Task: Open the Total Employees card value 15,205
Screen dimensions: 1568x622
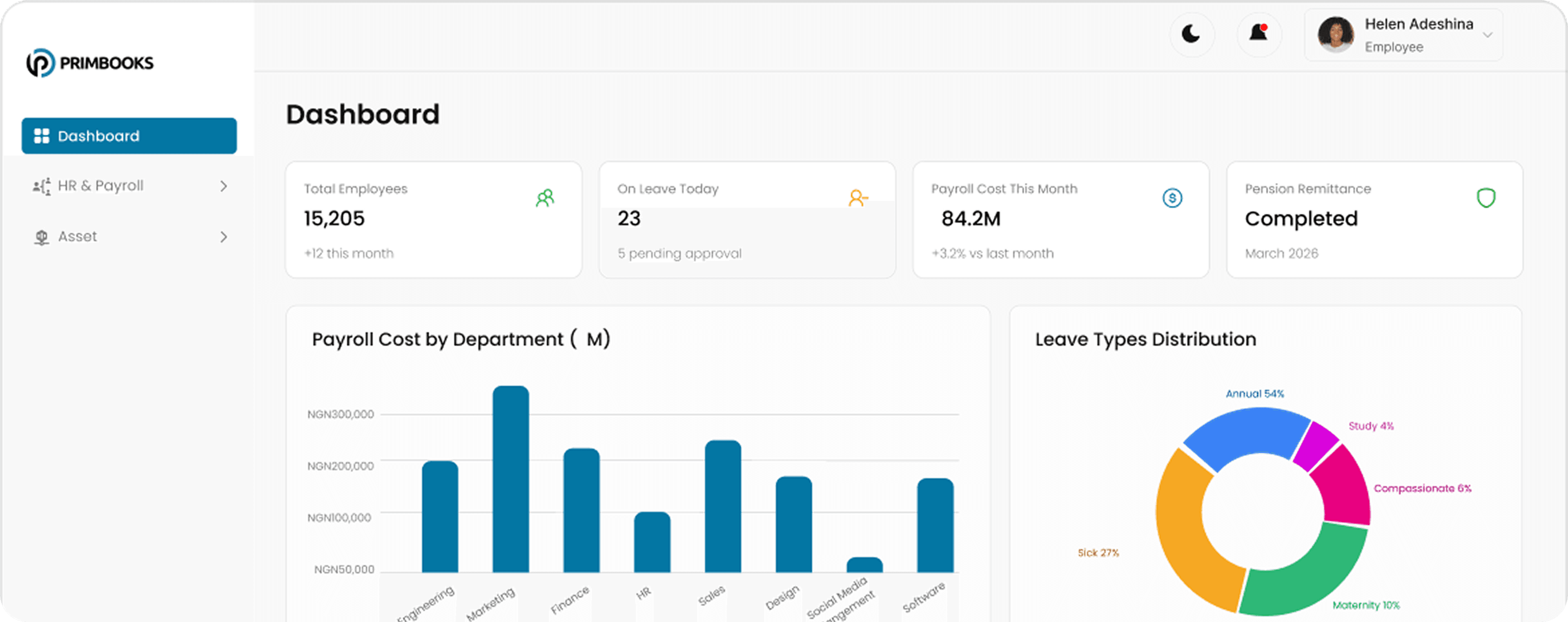Action: tap(334, 218)
